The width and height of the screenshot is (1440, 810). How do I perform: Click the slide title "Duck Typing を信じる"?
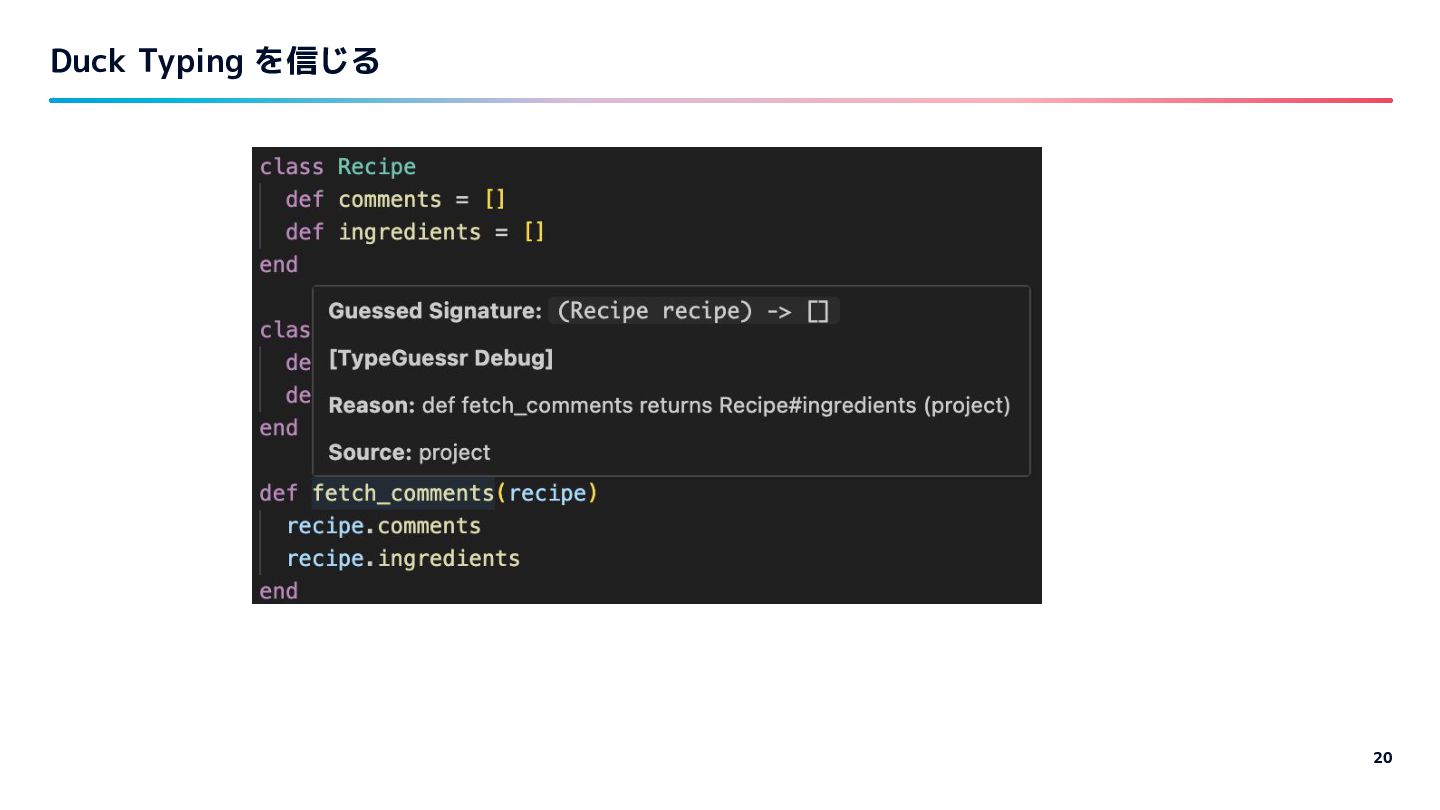click(215, 62)
